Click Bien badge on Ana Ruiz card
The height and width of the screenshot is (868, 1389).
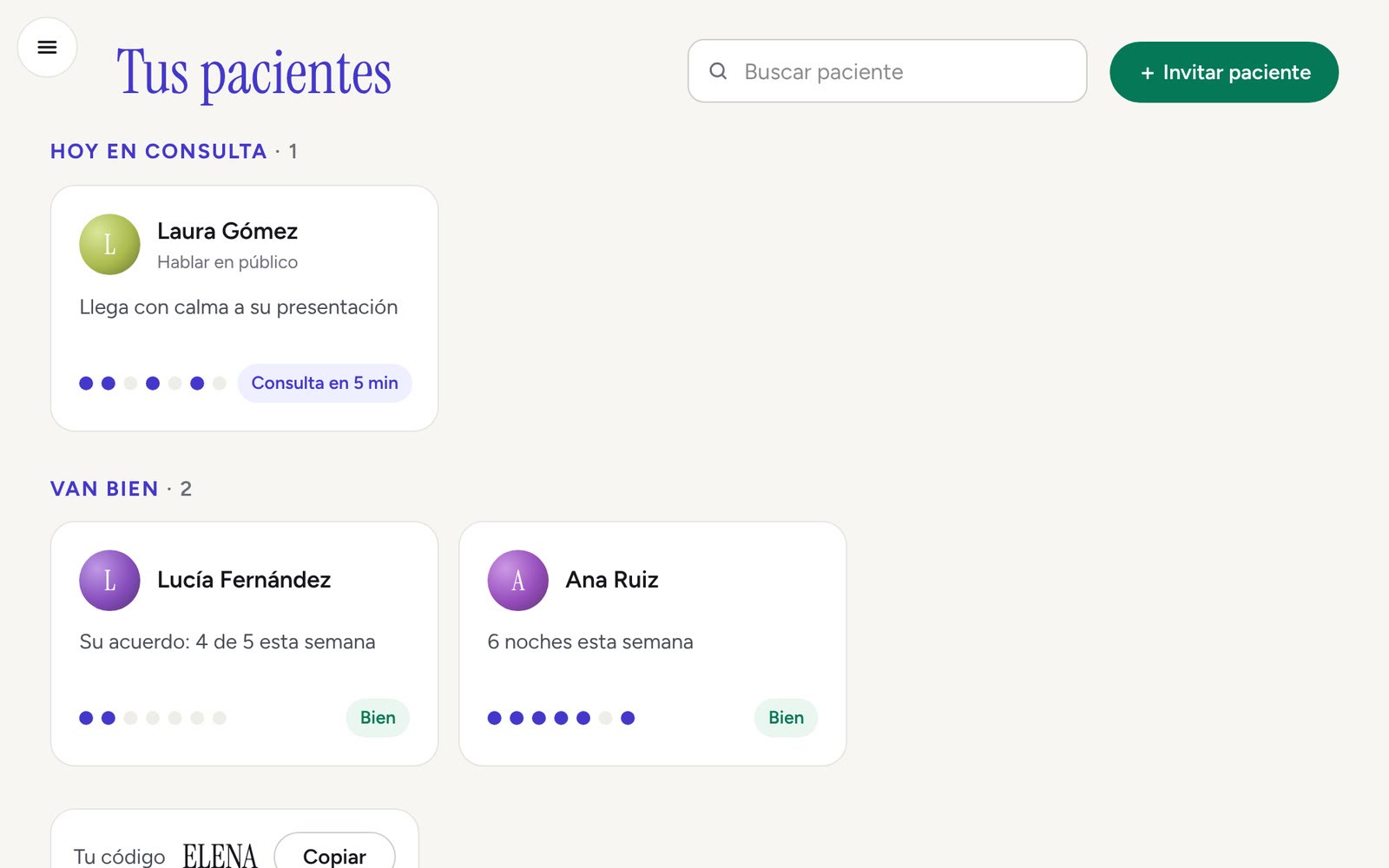pyautogui.click(x=786, y=718)
